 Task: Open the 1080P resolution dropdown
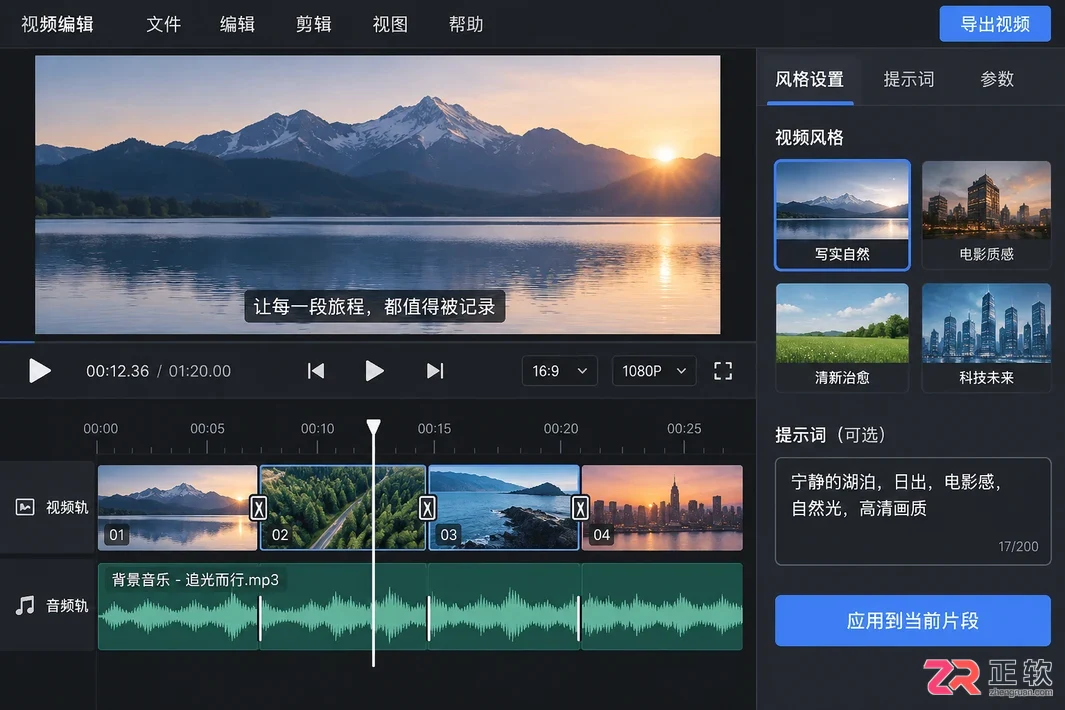click(x=654, y=371)
